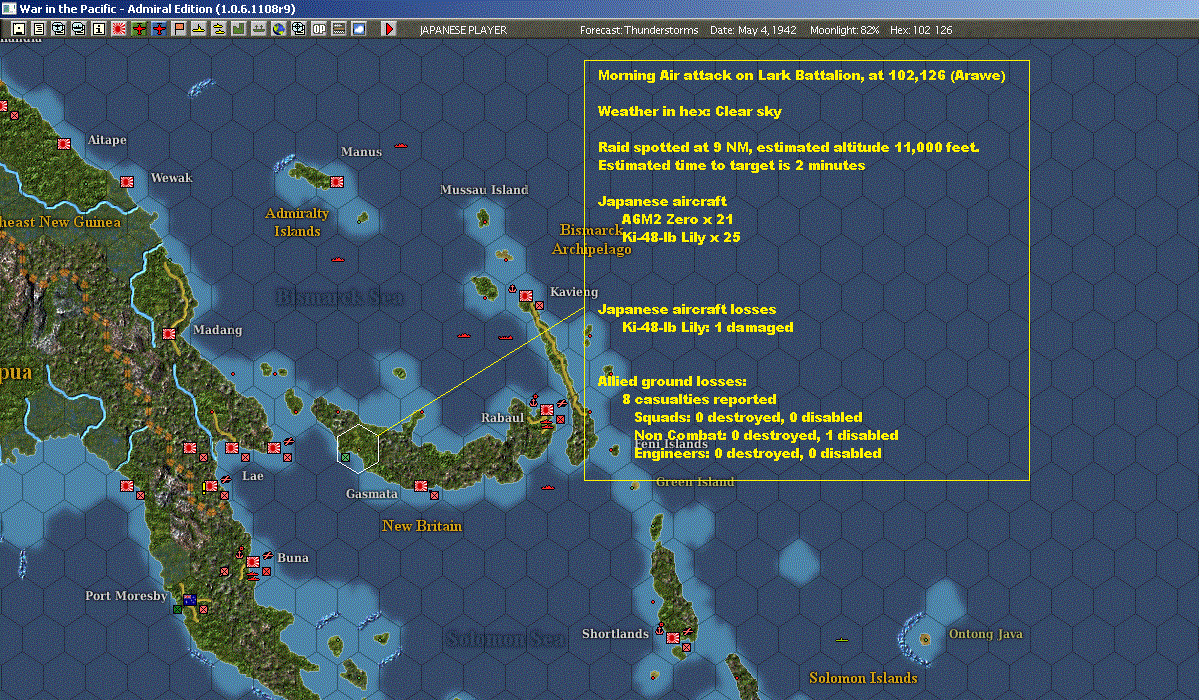Select the Japanese base marker at Madang
The image size is (1199, 700).
[169, 334]
